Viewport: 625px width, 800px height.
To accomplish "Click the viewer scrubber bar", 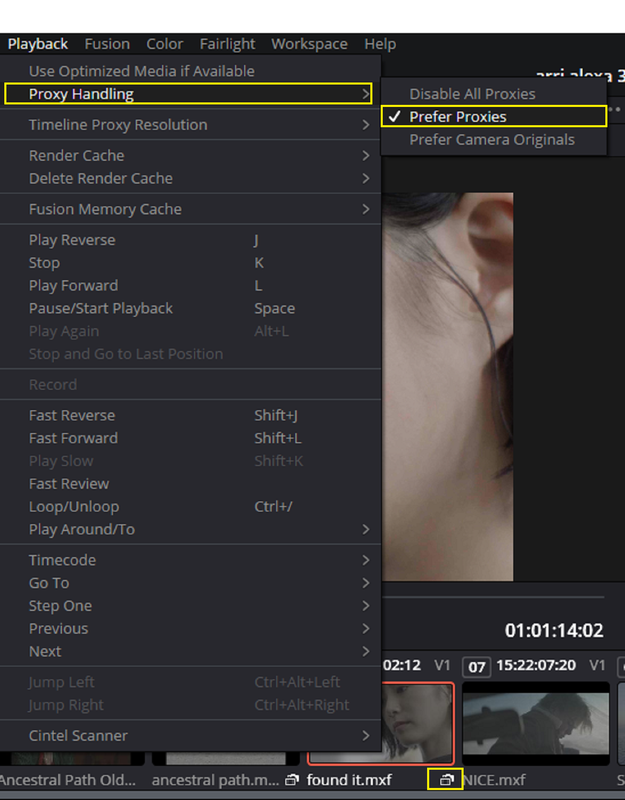I will [493, 596].
